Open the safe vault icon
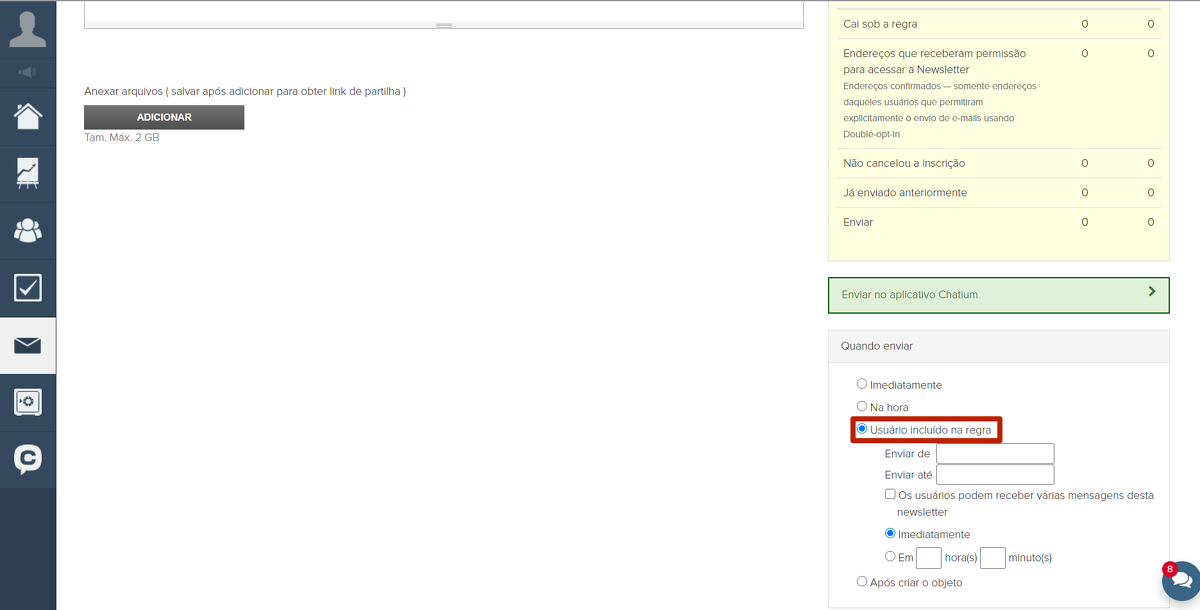Screen dimensions: 1200x610 point(28,402)
